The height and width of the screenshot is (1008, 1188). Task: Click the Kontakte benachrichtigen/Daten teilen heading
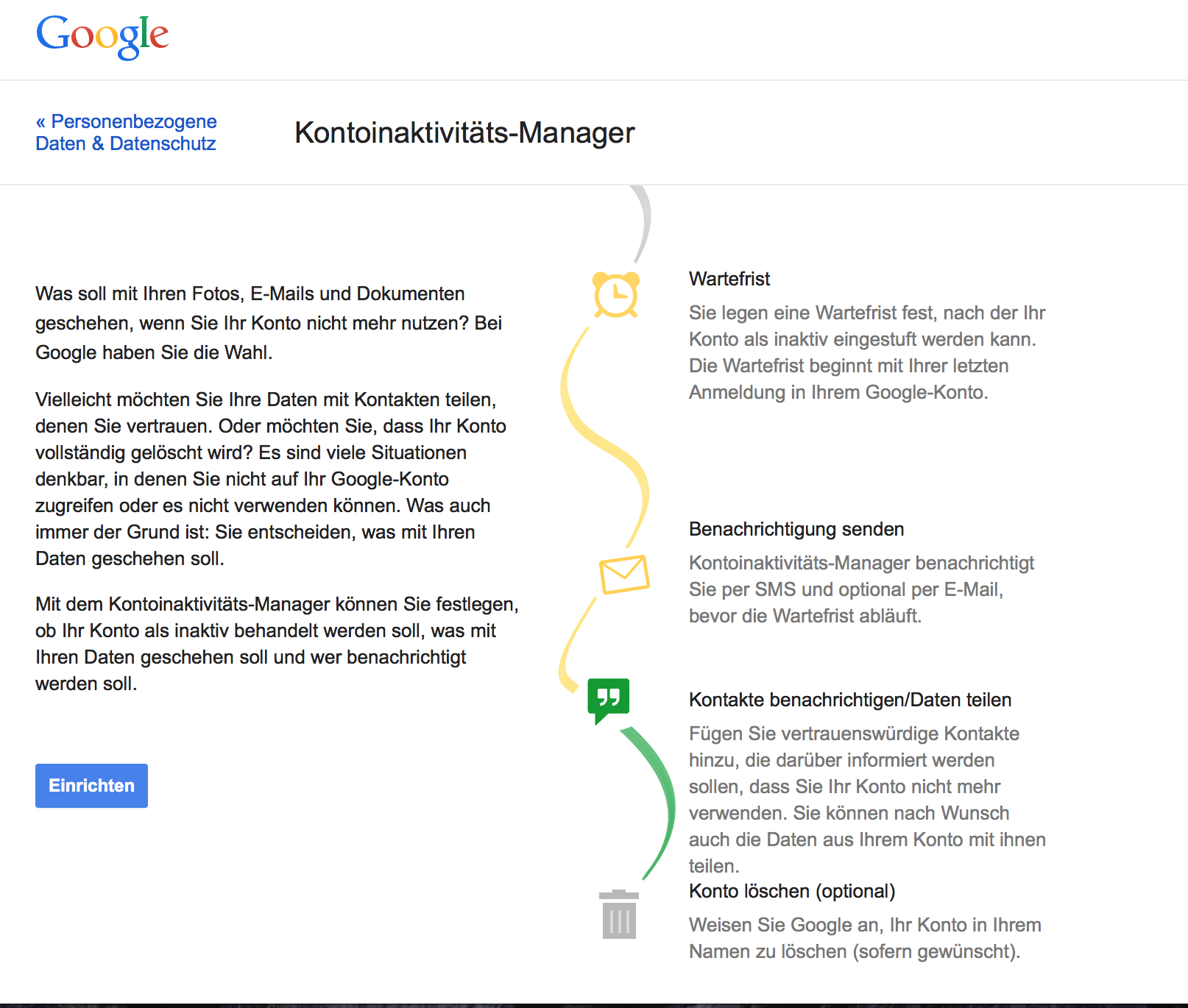849,700
